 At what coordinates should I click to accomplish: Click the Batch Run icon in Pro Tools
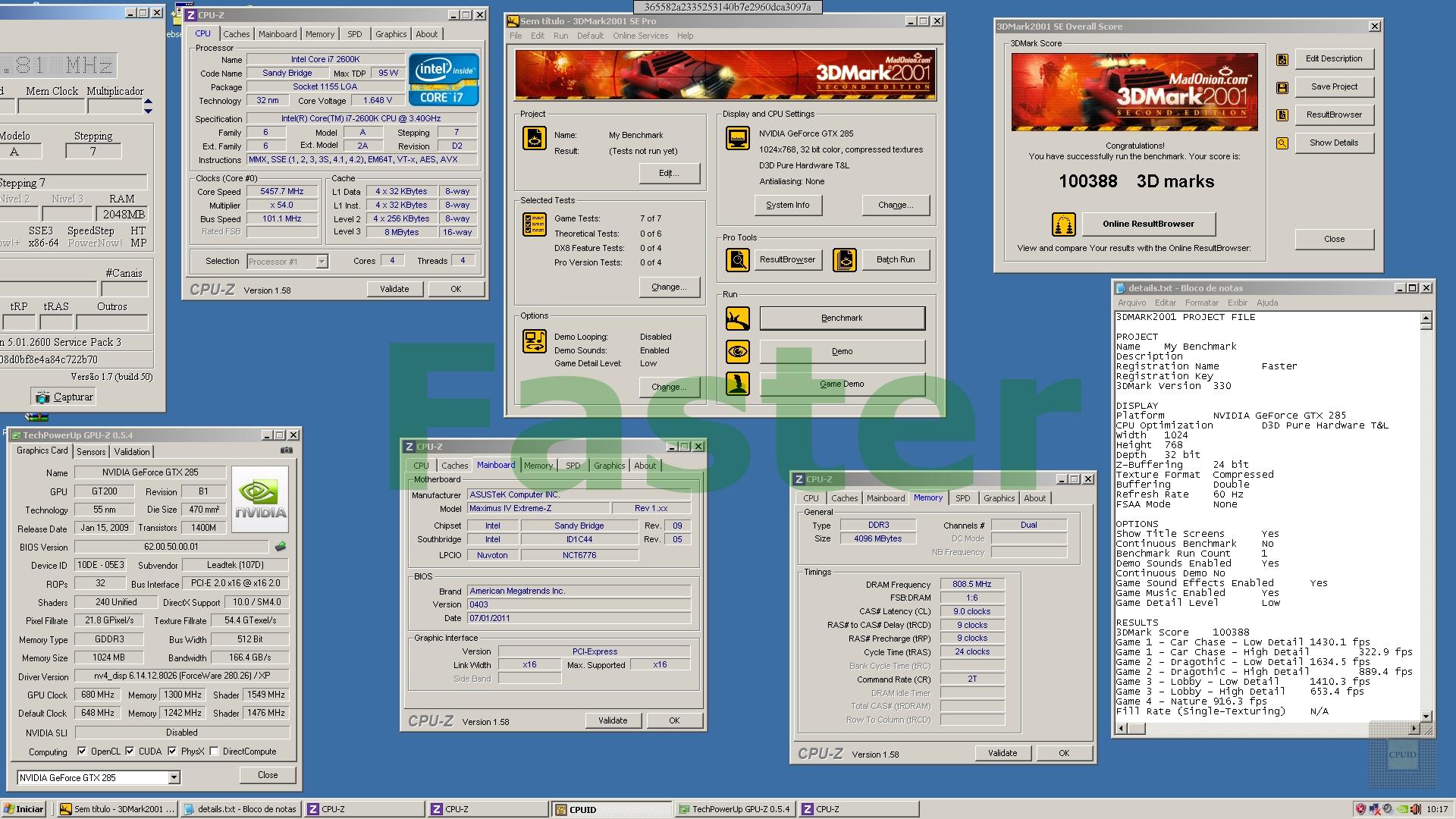[x=844, y=259]
